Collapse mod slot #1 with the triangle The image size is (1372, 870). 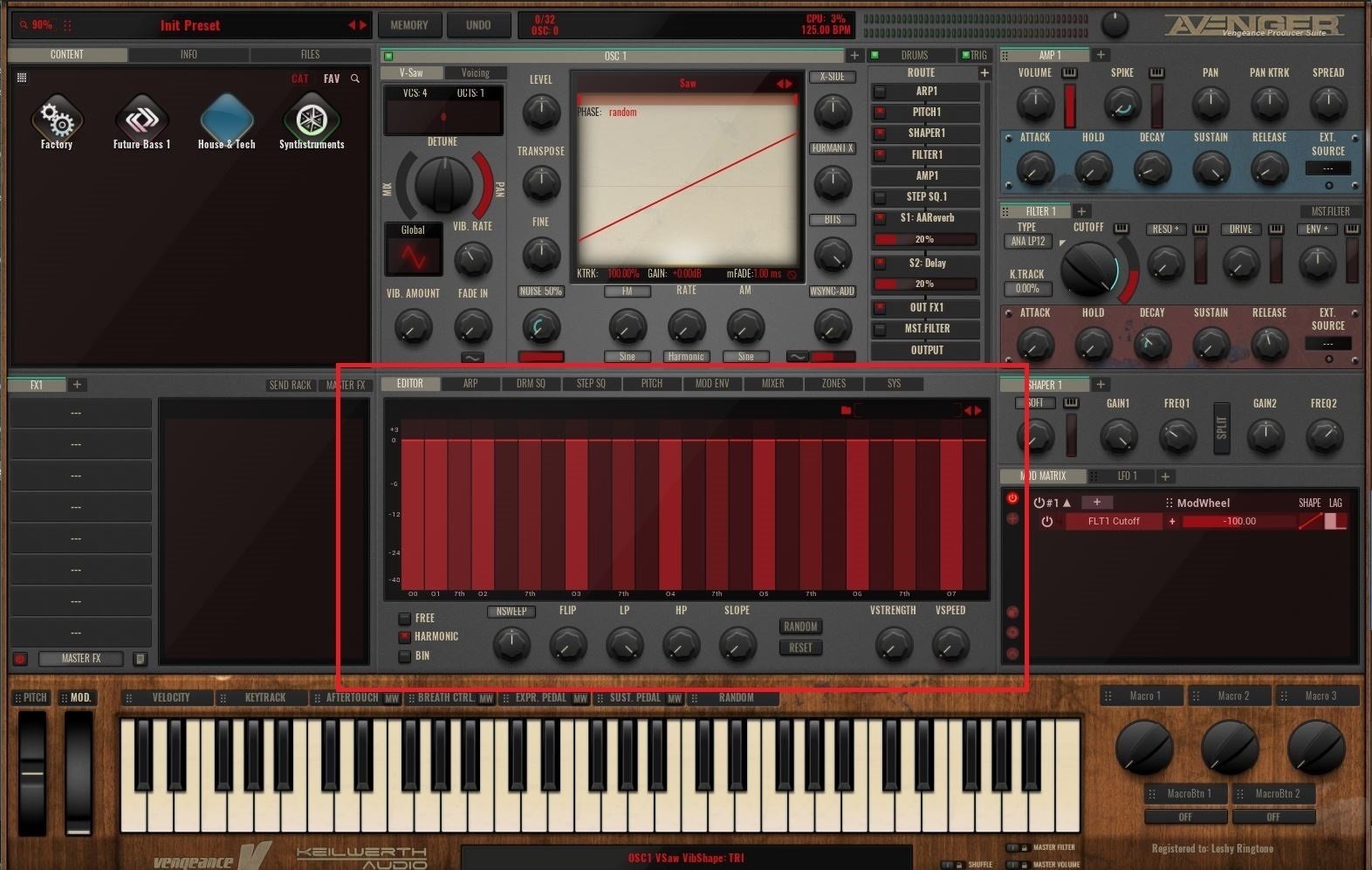pos(1067,504)
